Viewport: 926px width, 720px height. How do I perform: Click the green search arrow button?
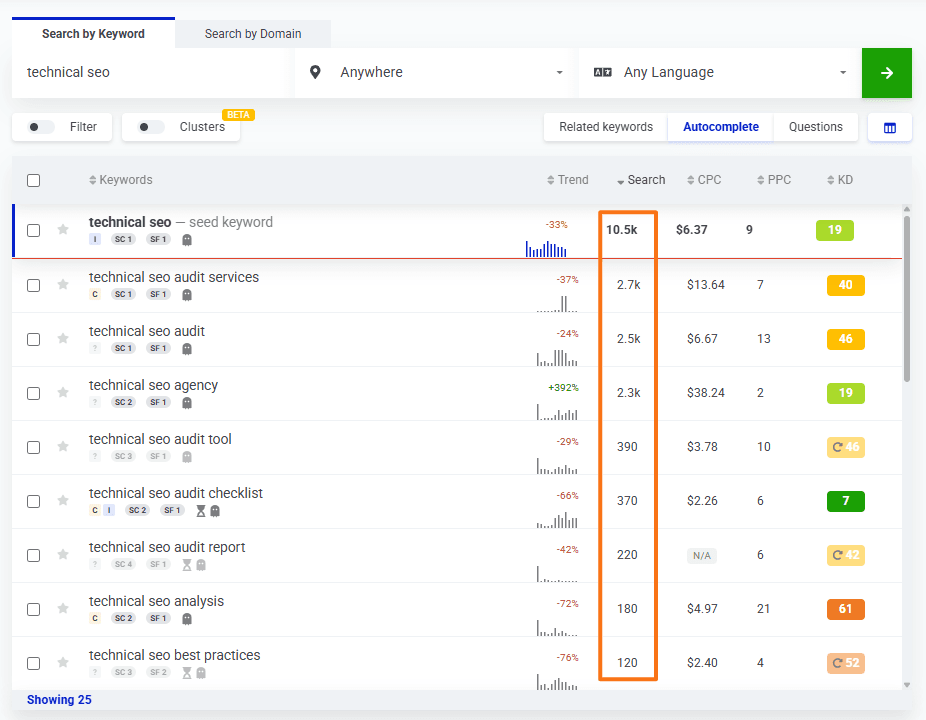pyautogui.click(x=886, y=73)
